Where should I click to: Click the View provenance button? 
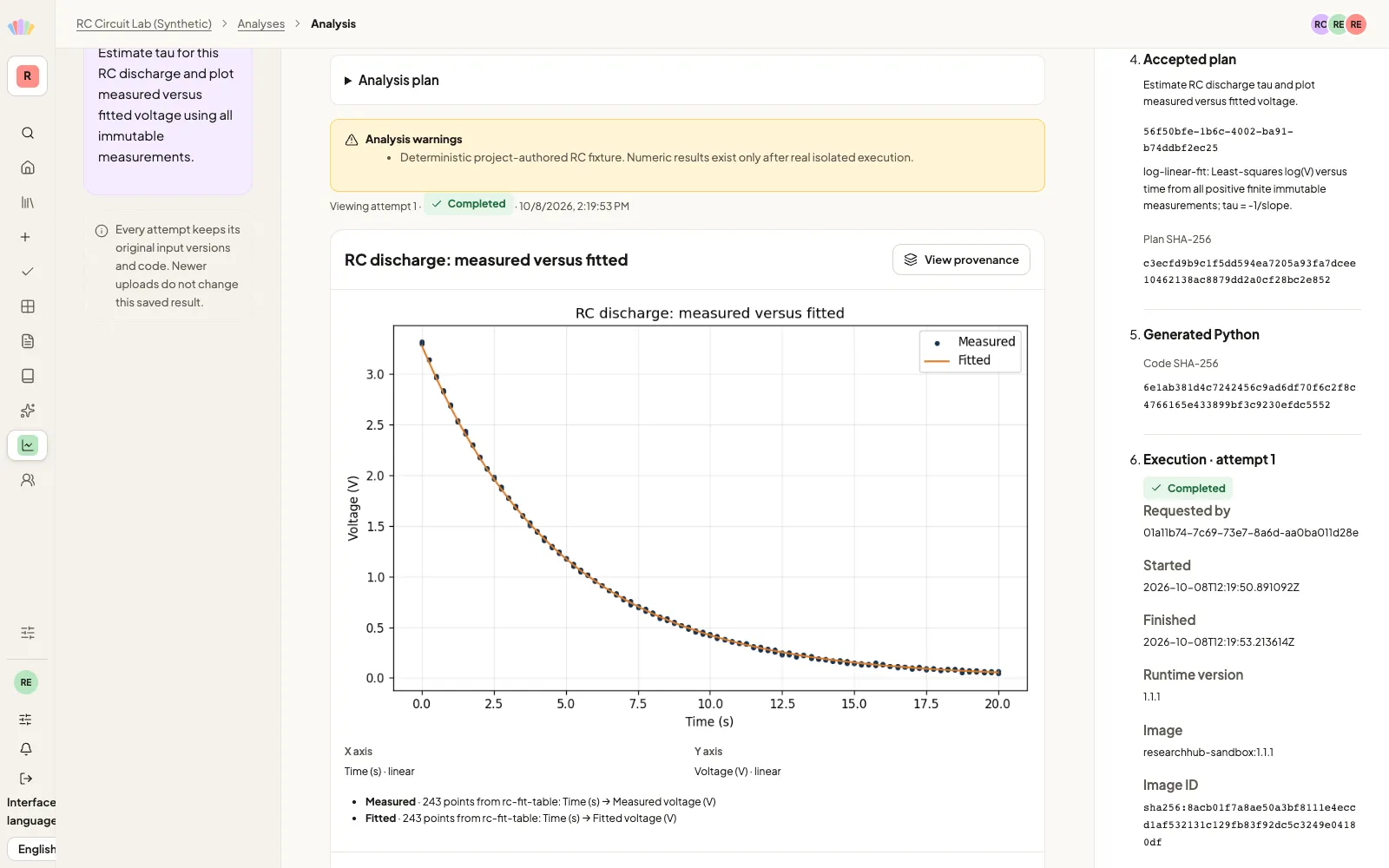pos(961,260)
